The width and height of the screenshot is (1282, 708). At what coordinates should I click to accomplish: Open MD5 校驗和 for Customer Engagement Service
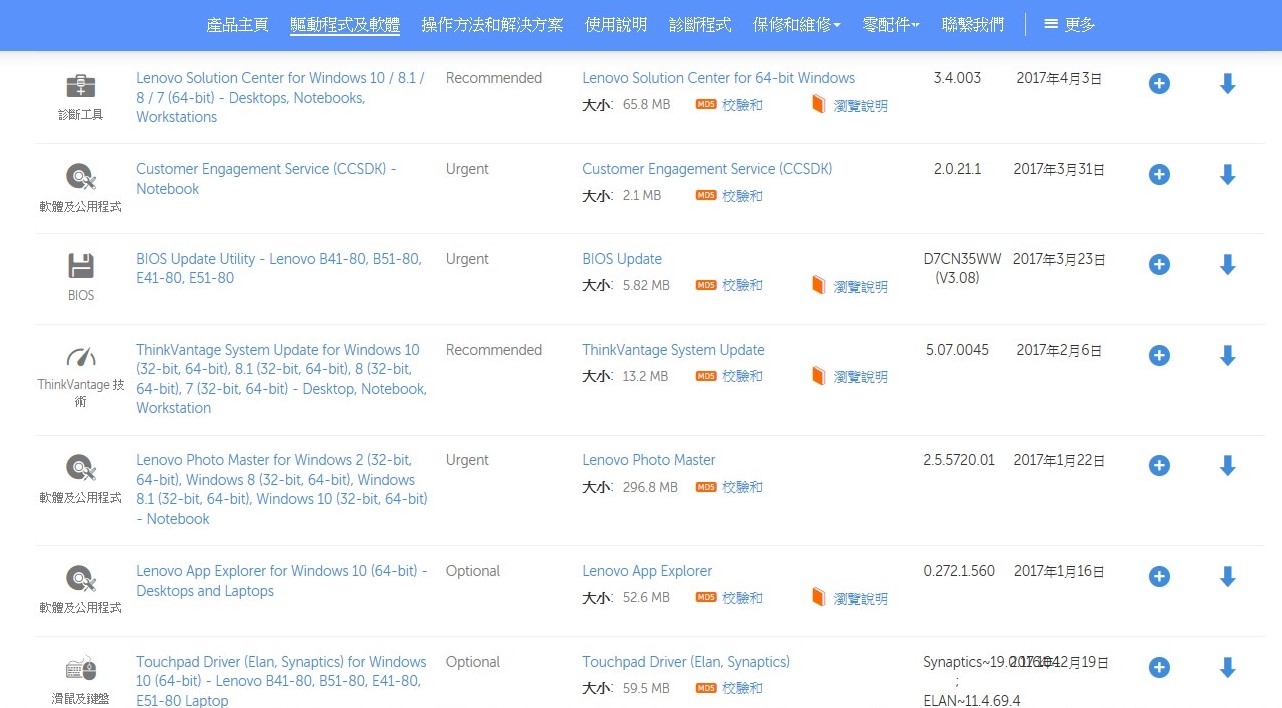point(729,196)
